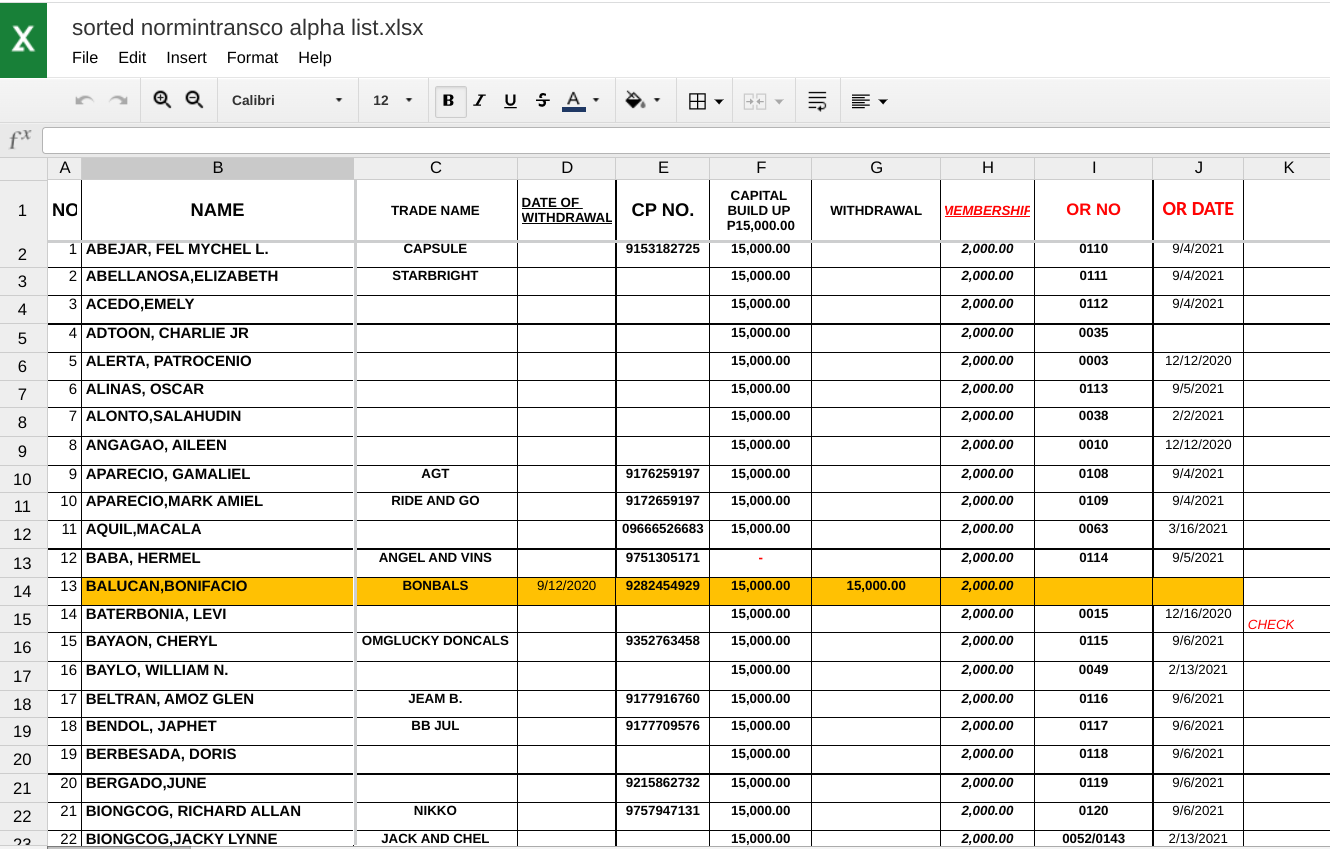Apply the fill color paint bucket
This screenshot has width=1330, height=849.
coord(635,101)
